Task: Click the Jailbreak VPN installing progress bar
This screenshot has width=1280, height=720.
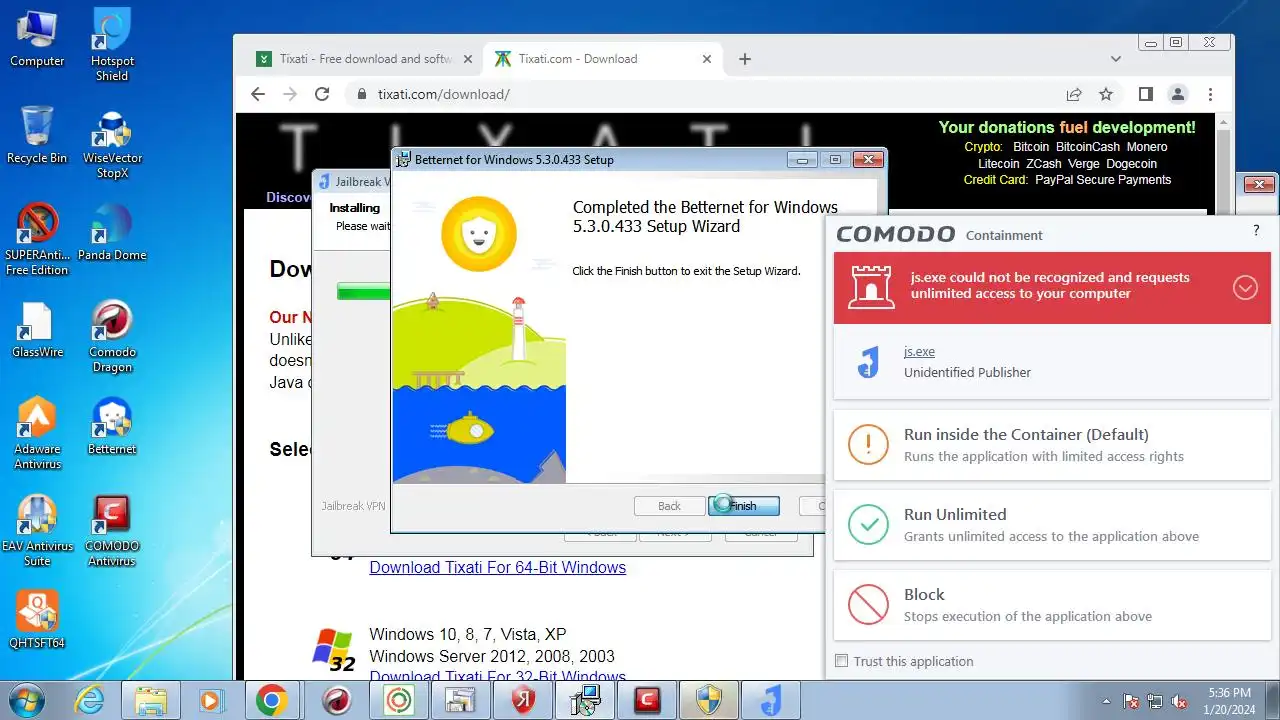Action: pyautogui.click(x=364, y=291)
